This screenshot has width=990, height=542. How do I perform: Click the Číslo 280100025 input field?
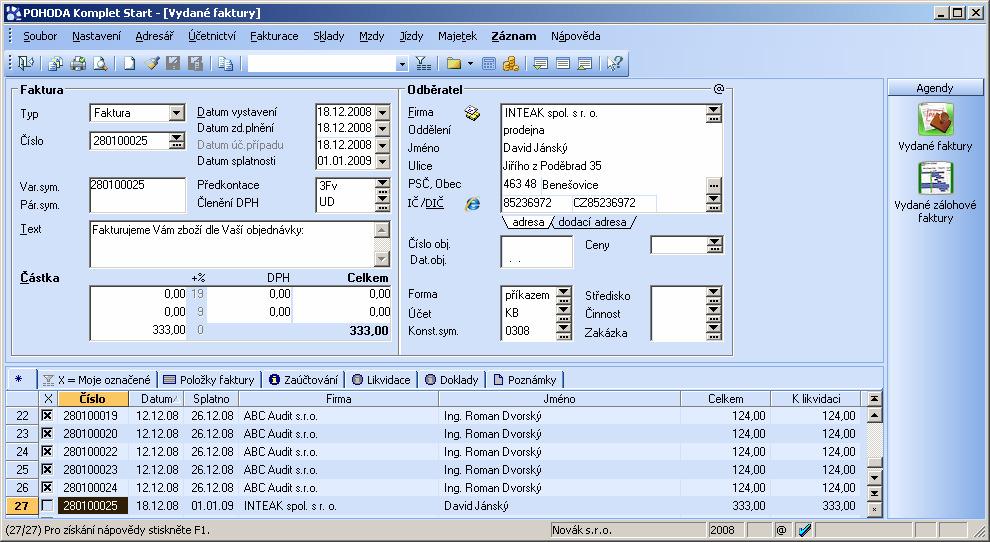click(129, 141)
